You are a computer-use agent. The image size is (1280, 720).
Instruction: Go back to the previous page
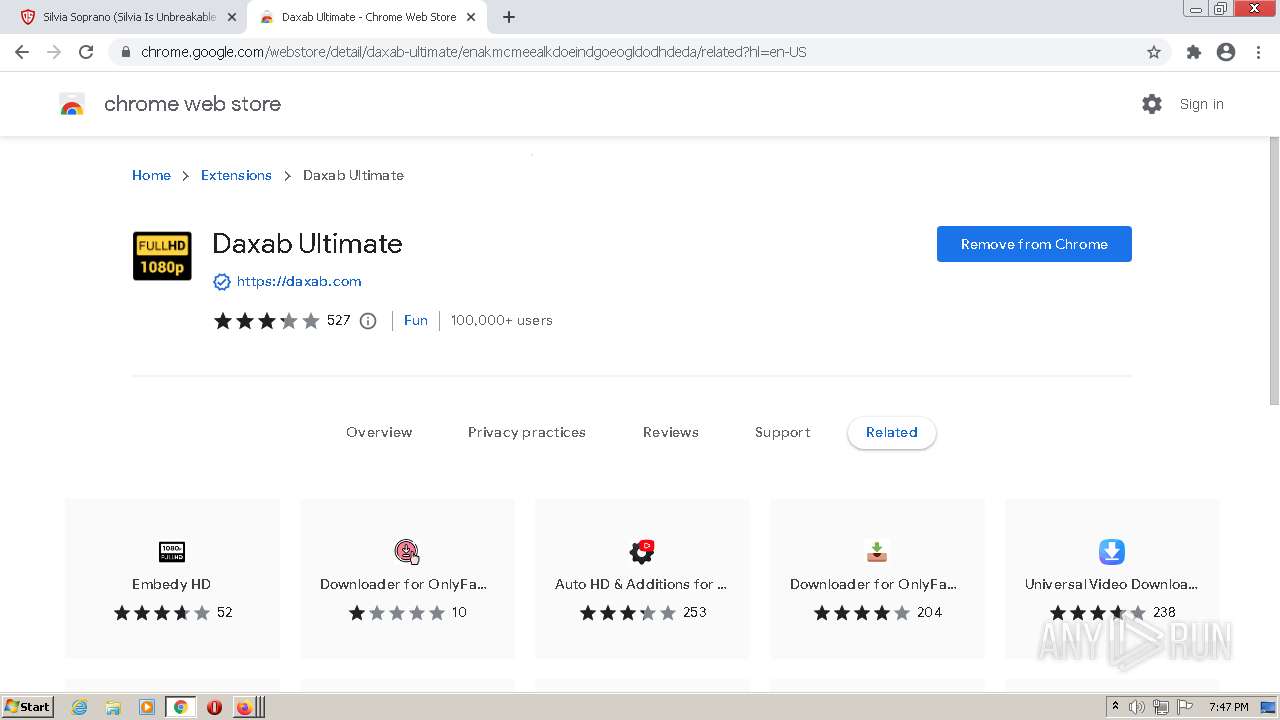(22, 52)
